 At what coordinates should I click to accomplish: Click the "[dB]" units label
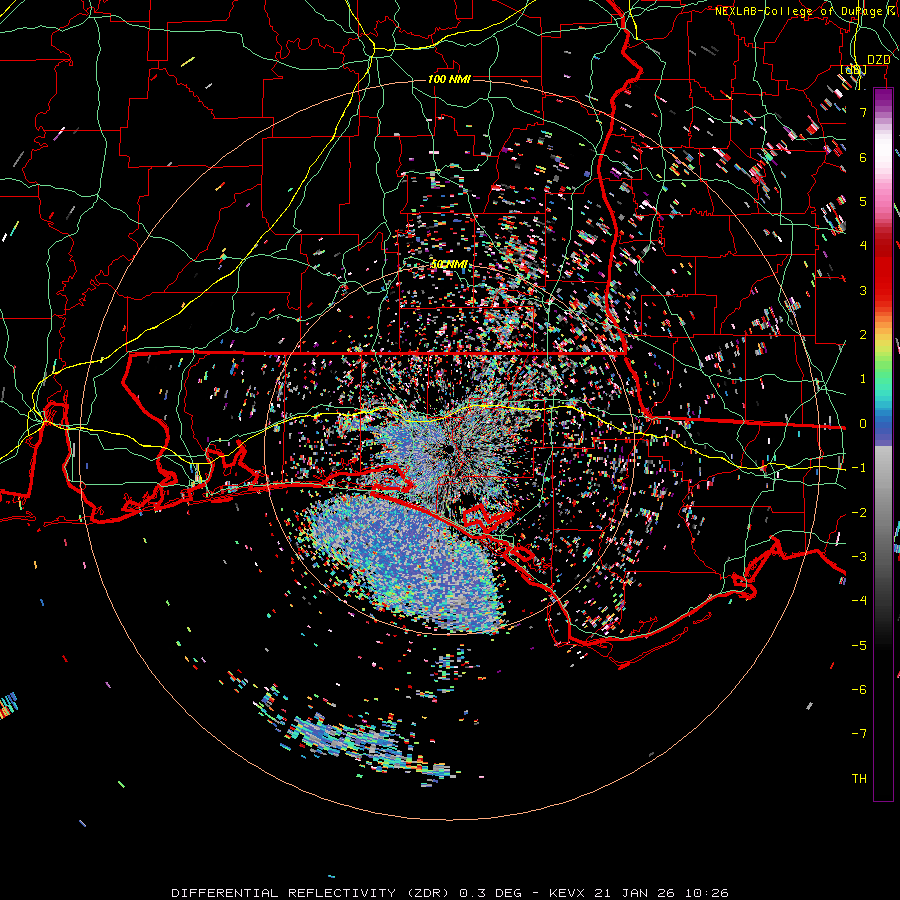(854, 70)
